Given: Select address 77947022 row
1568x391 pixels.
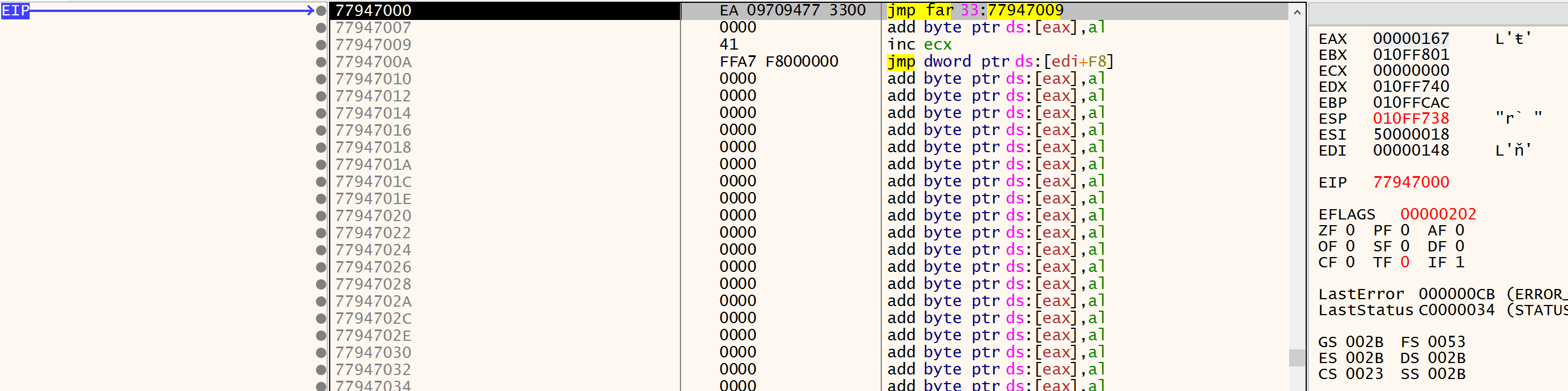Looking at the screenshot, I should pos(808,233).
